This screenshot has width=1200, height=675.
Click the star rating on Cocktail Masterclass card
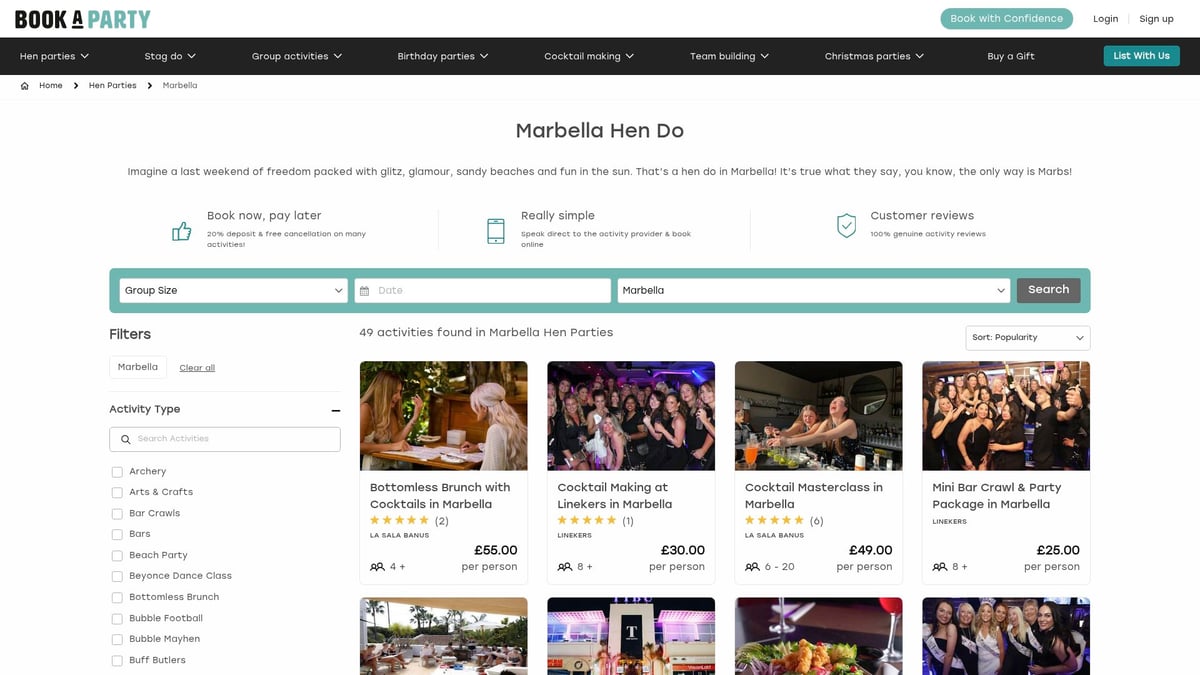(776, 520)
